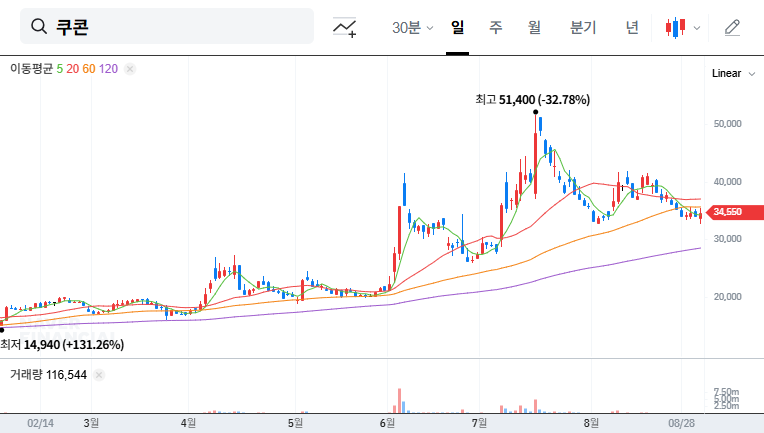Image resolution: width=764 pixels, height=433 pixels.
Task: Select the 5-day moving average value
Action: pos(59,69)
